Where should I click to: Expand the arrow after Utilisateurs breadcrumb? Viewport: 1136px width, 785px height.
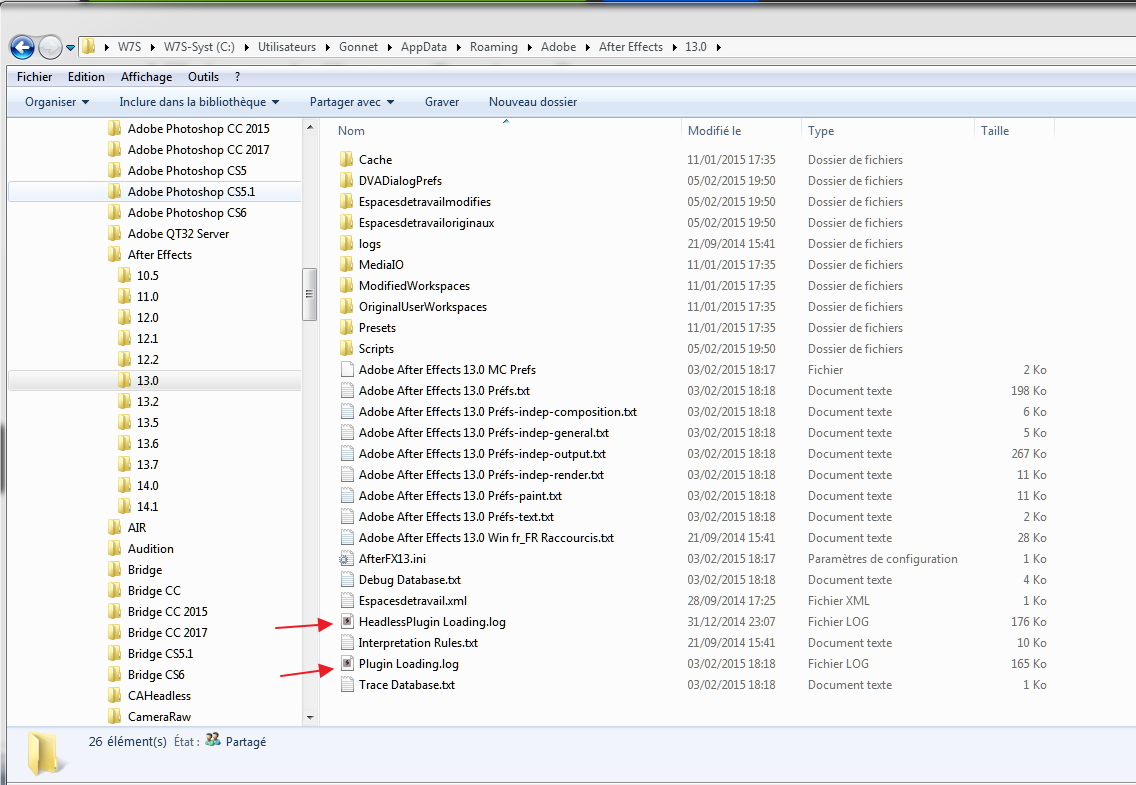click(x=328, y=47)
